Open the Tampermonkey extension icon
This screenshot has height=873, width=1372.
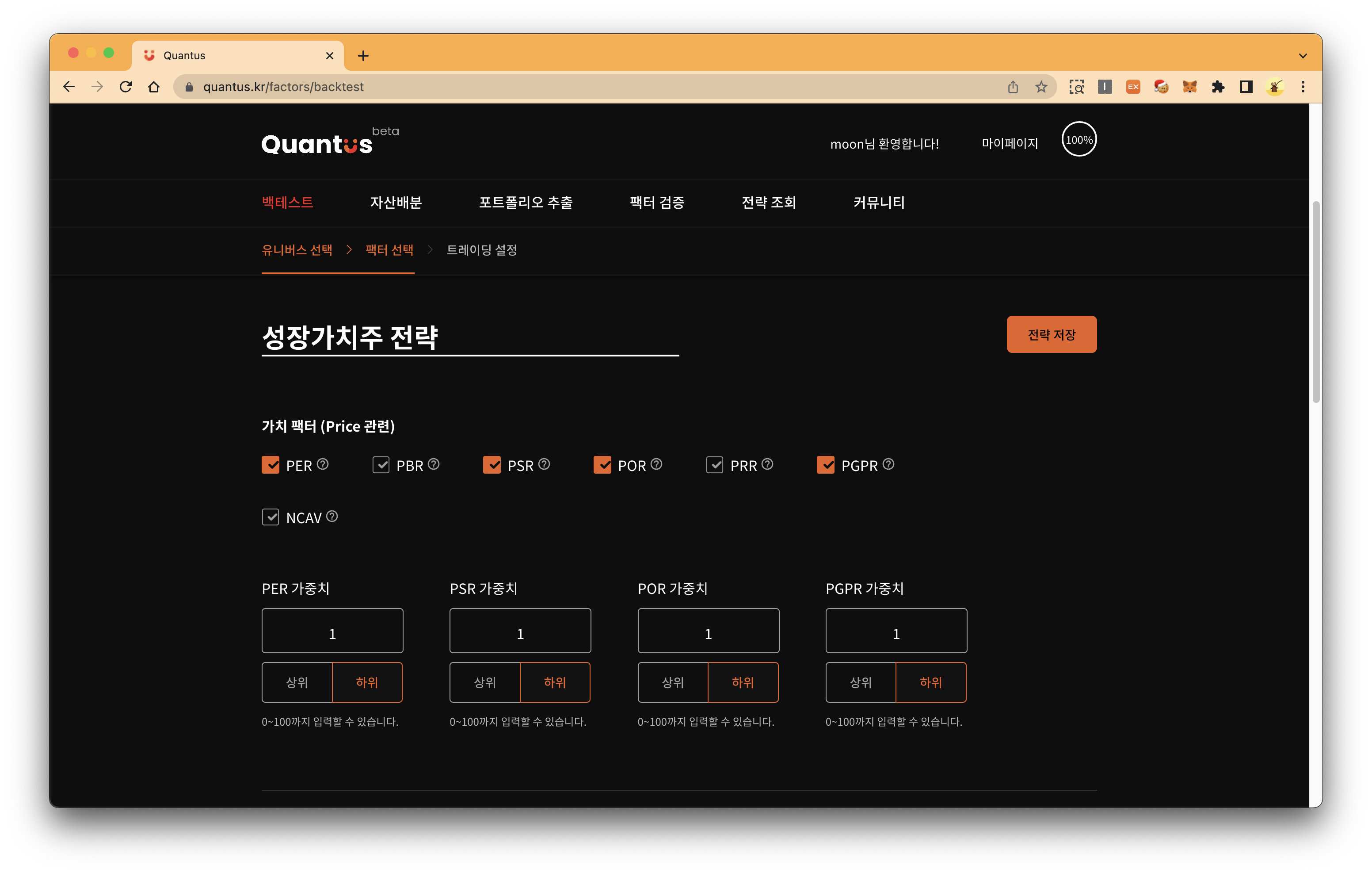(1274, 87)
